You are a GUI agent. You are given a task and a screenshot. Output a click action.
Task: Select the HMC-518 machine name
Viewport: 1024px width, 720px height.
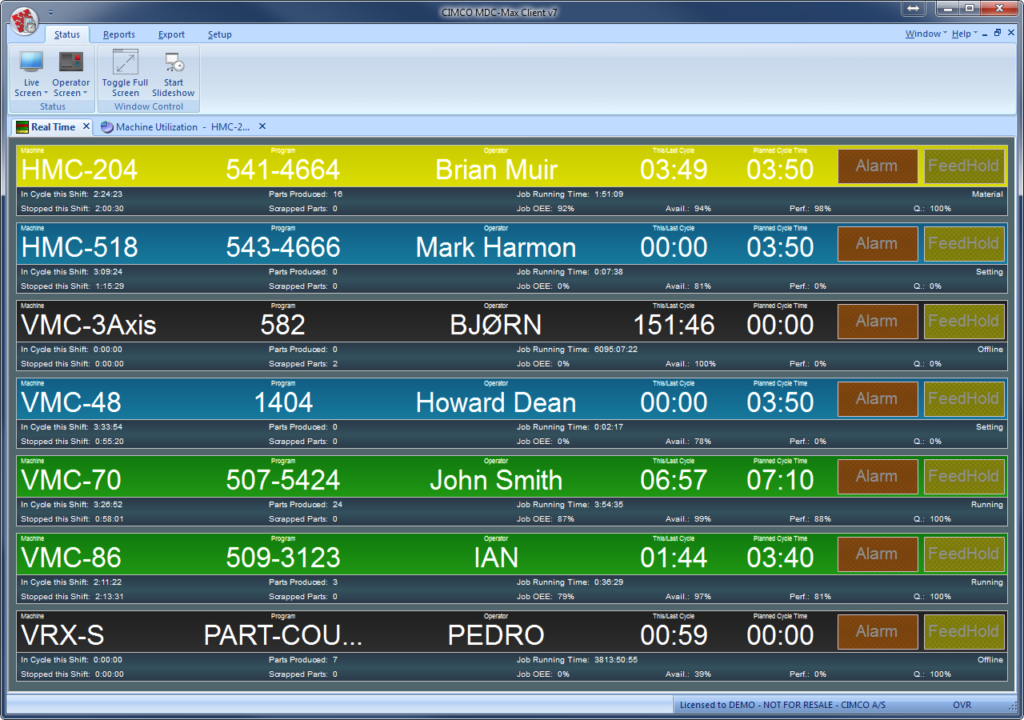[x=80, y=248]
